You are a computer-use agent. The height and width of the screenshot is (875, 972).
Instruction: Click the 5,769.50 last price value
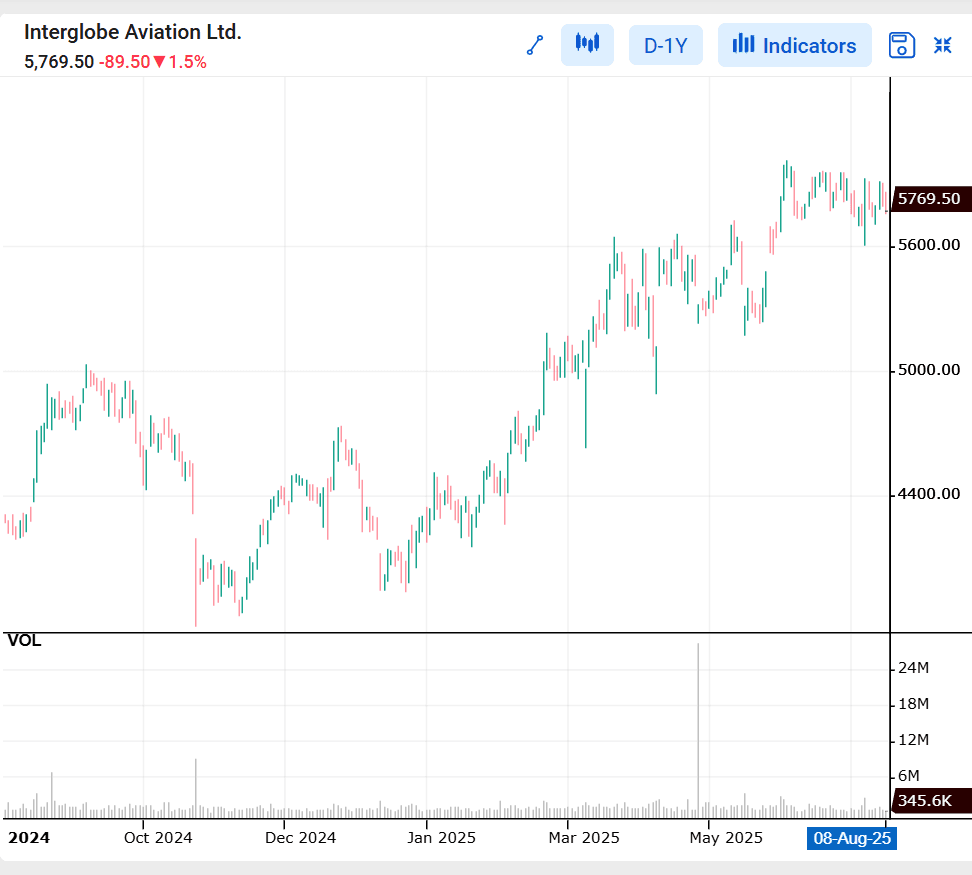[59, 62]
